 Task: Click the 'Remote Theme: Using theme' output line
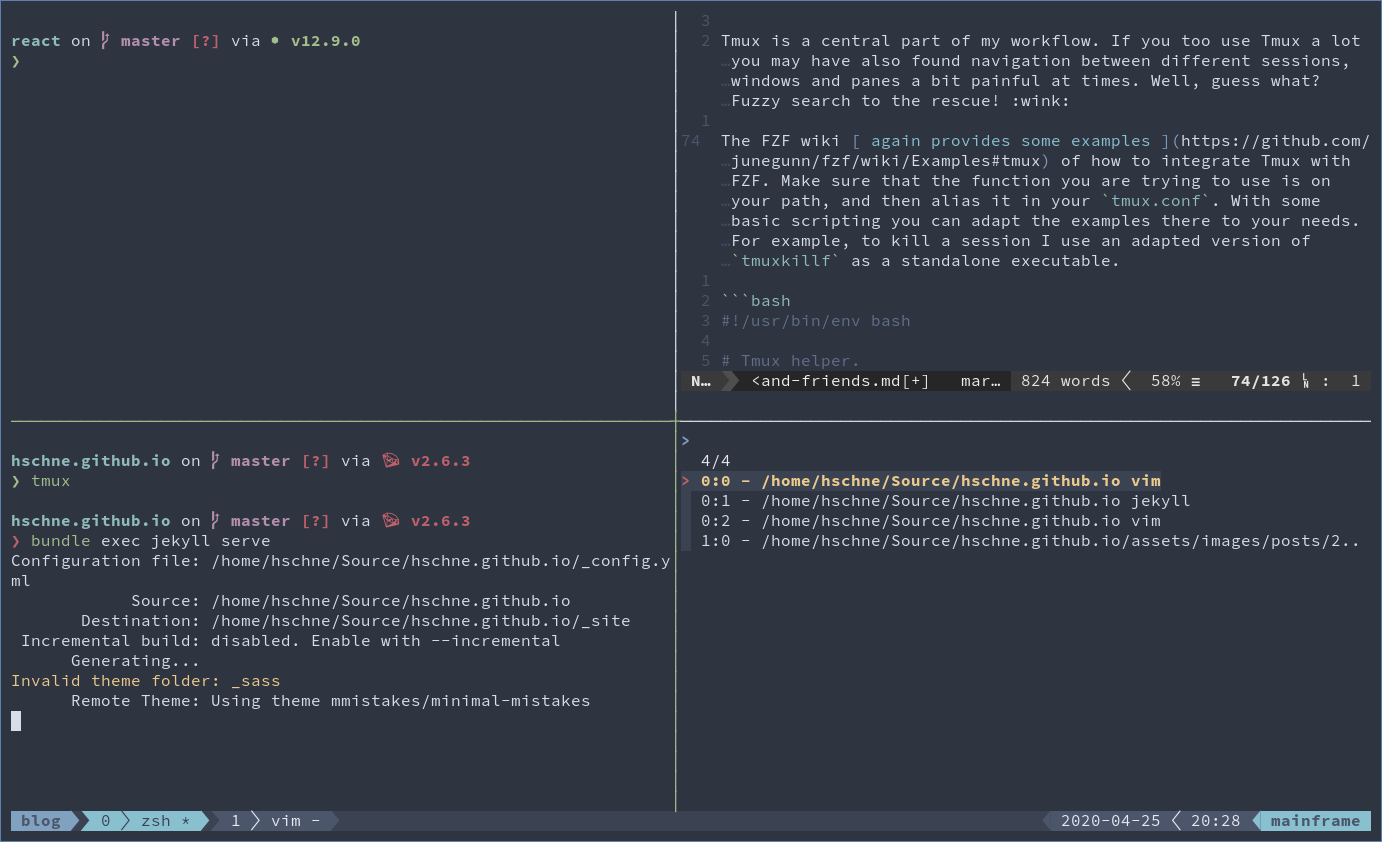tap(331, 701)
